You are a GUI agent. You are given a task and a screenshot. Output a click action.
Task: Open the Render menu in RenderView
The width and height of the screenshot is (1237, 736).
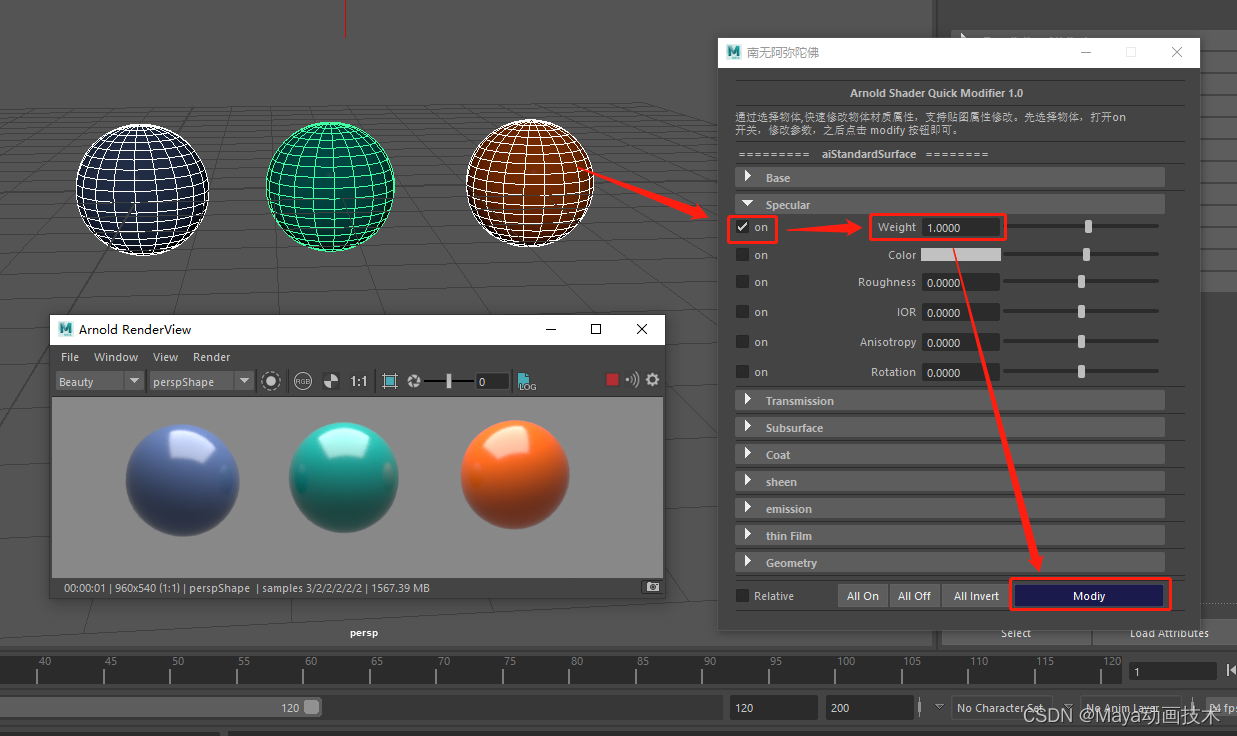[211, 357]
